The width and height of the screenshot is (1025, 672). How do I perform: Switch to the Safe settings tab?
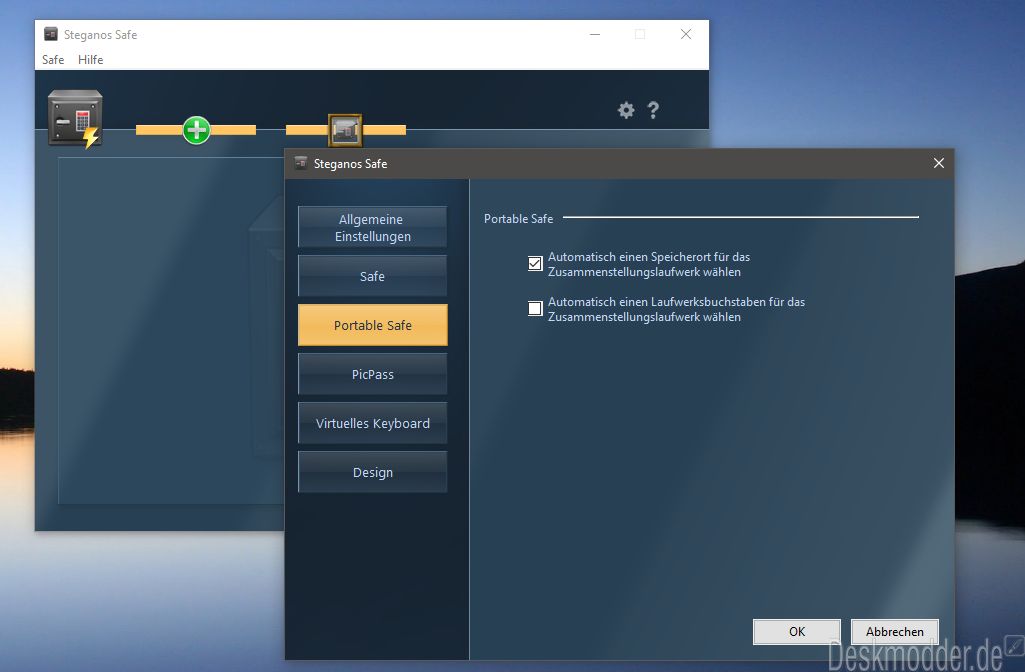373,276
